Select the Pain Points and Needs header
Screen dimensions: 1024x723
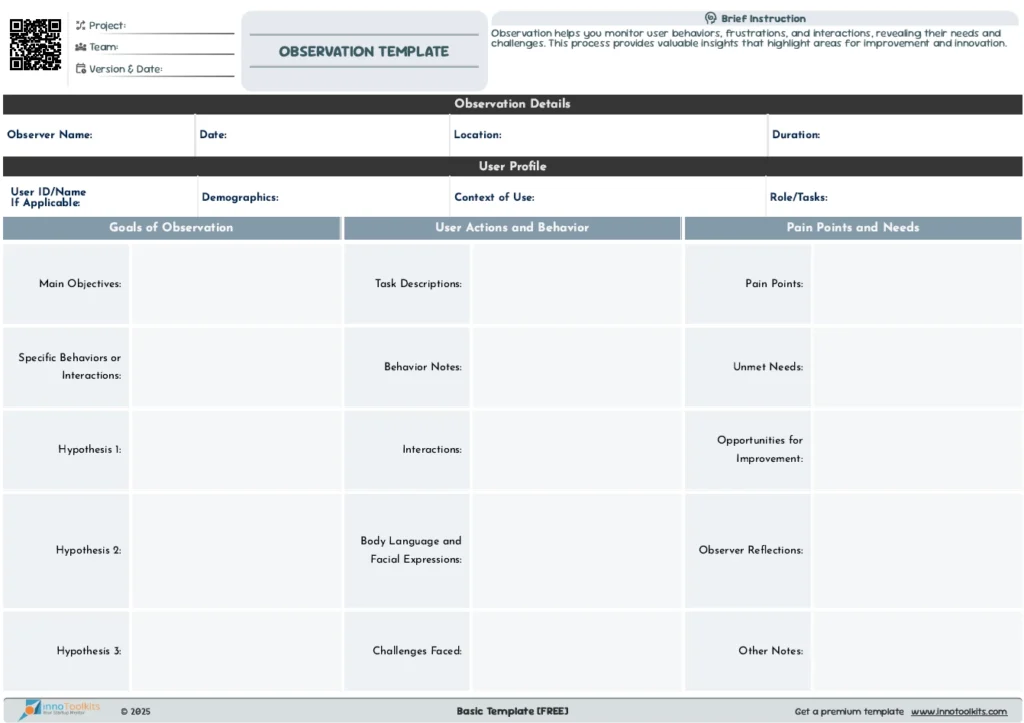[x=852, y=228]
